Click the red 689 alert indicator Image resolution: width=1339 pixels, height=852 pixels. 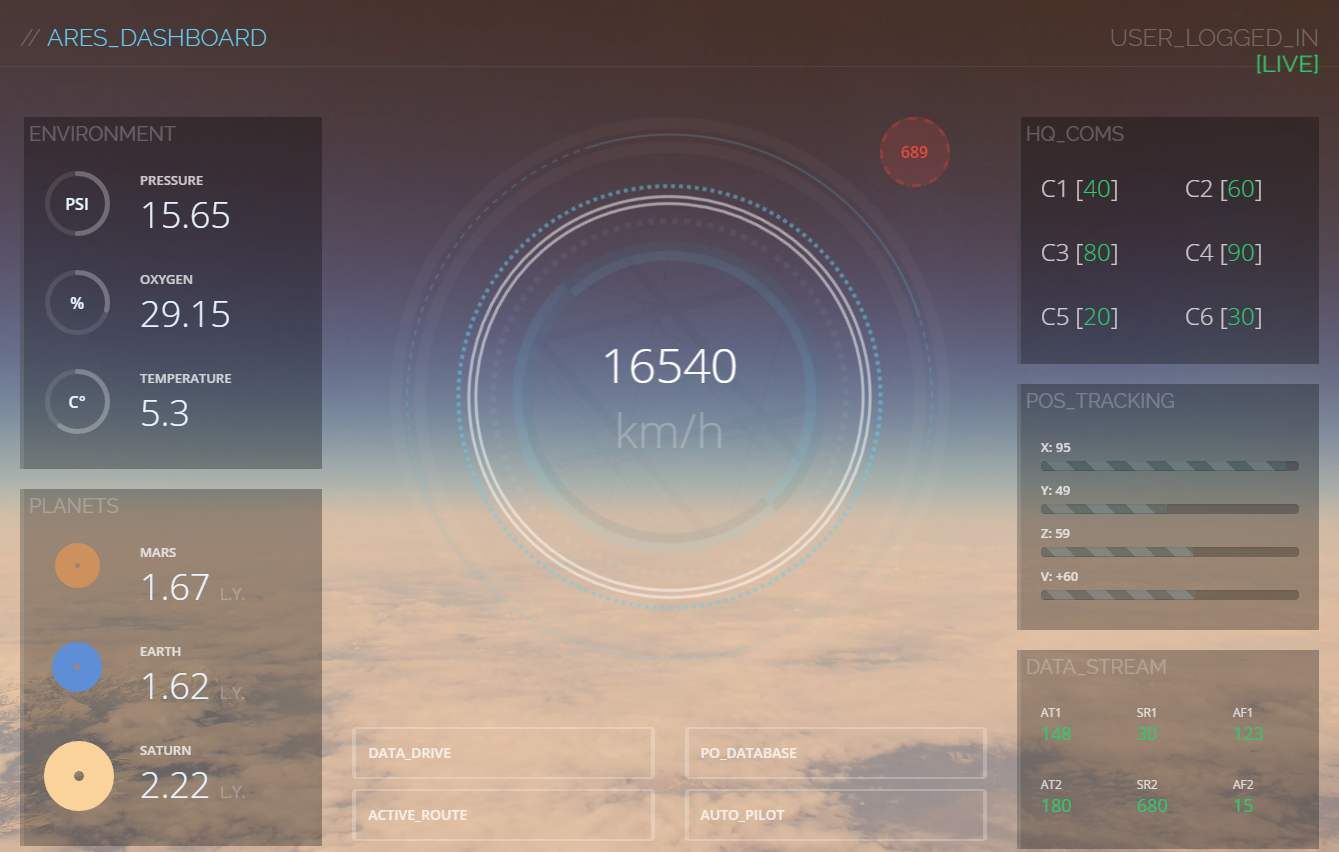tap(914, 152)
